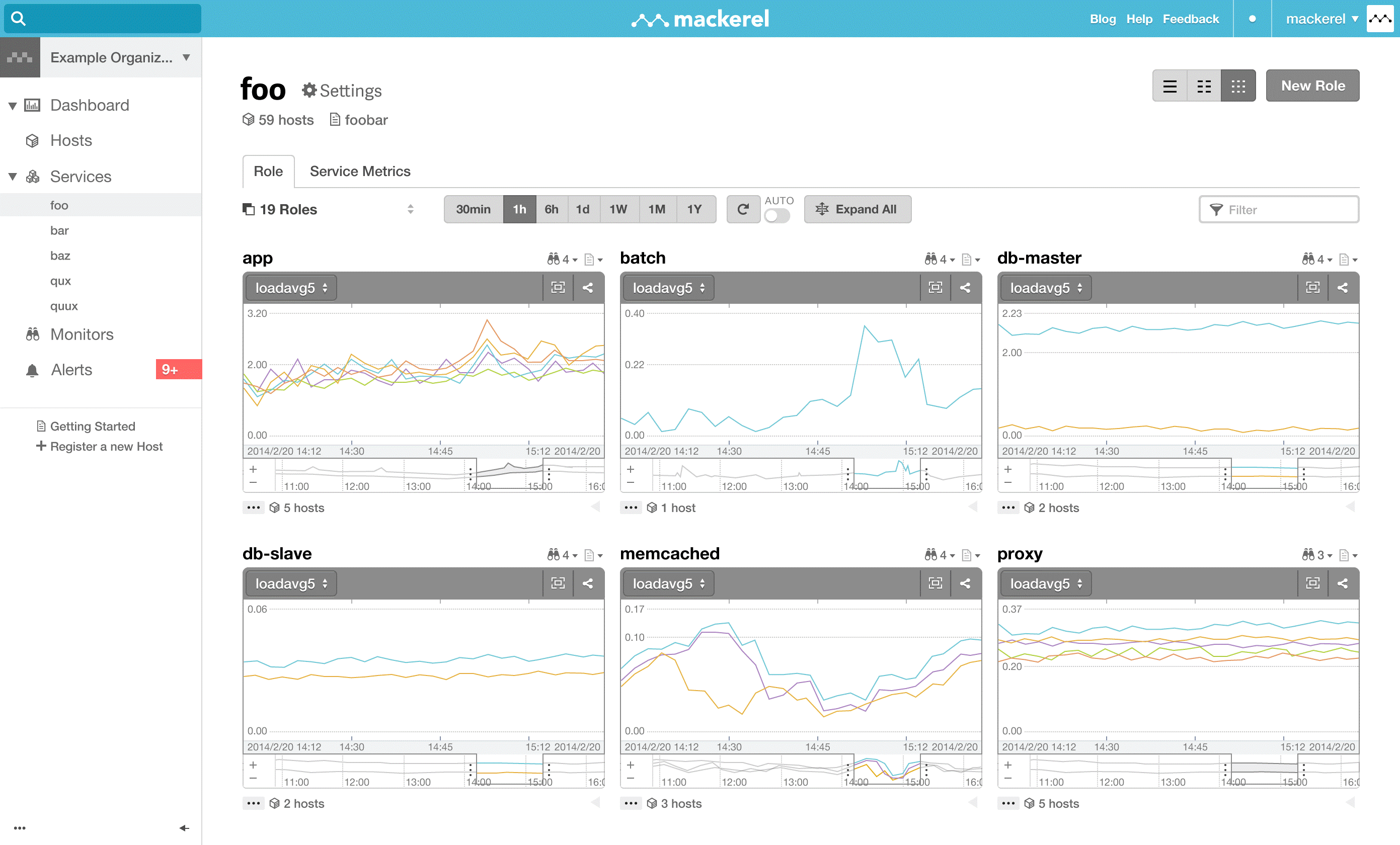Screen dimensions: 1400x845
Task: Open the more options under app graph
Action: (254, 508)
